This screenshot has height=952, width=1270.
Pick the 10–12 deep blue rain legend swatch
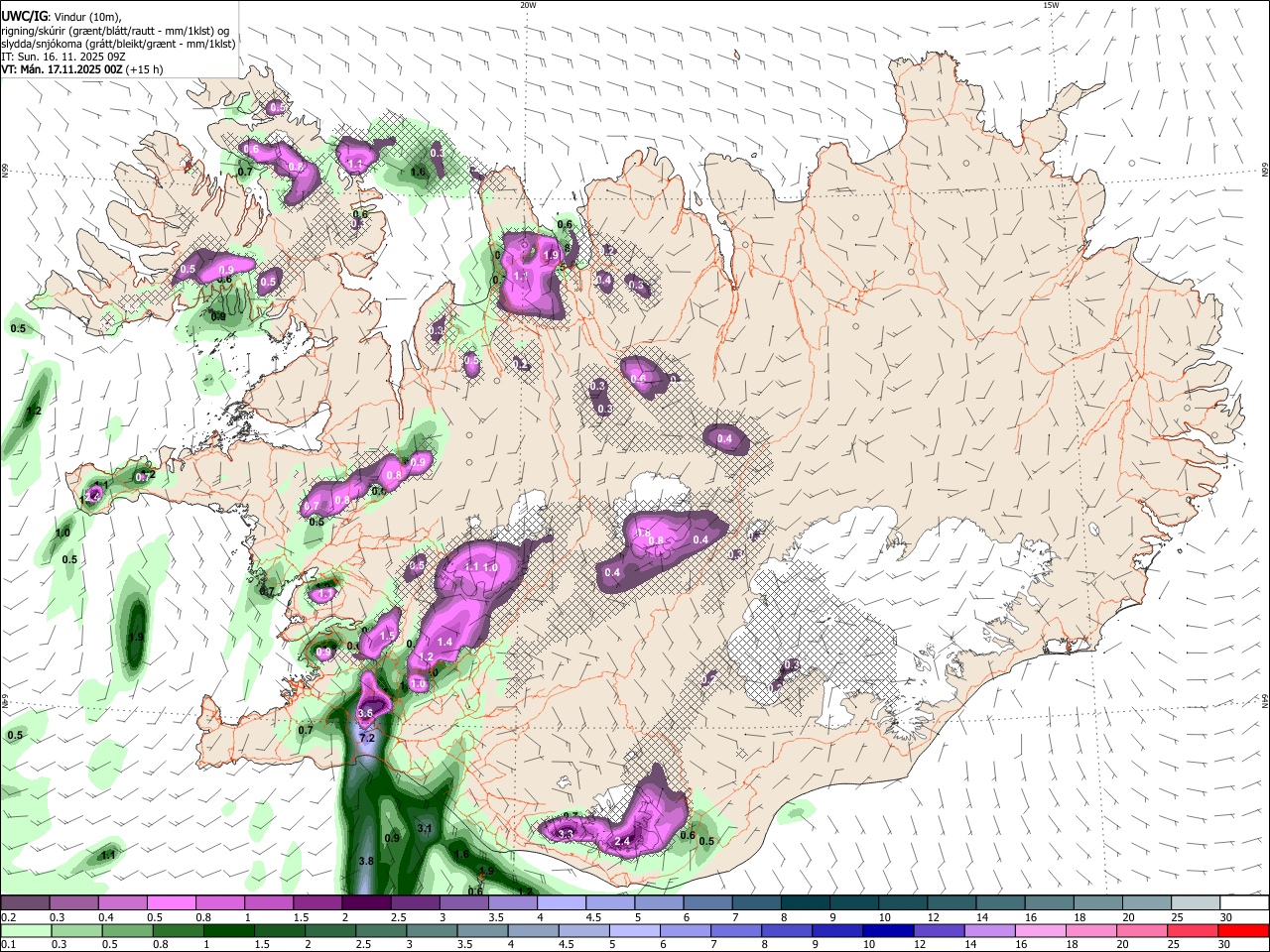coord(888,930)
